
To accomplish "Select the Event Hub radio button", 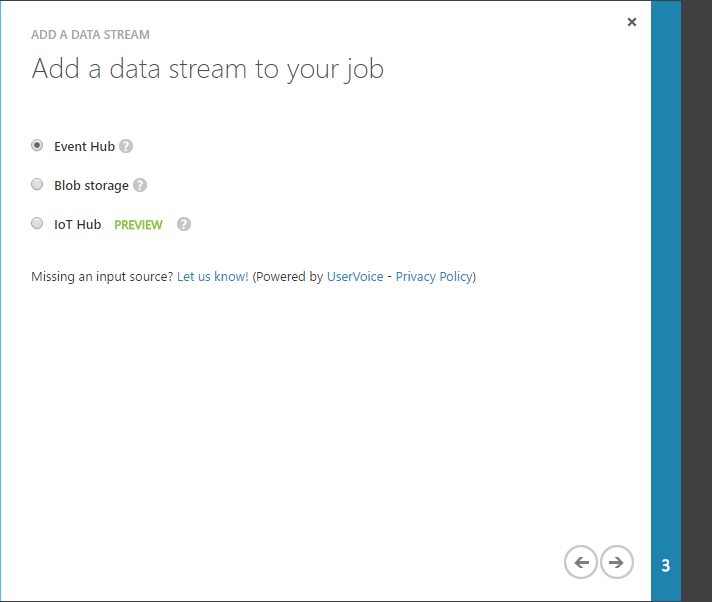I will coord(37,145).
